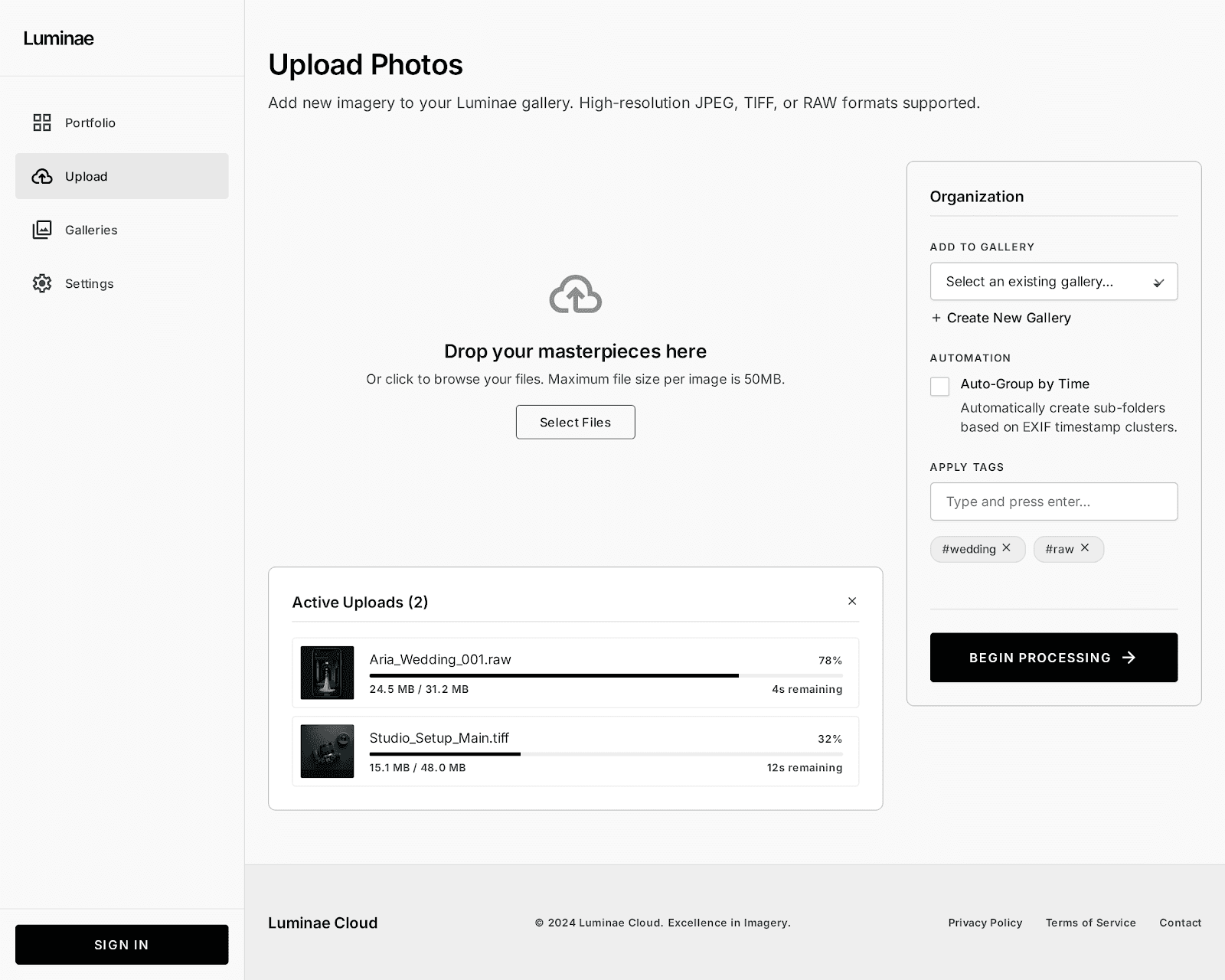Click the Aria_Wedding_001.raw progress bar
The width and height of the screenshot is (1225, 980).
pyautogui.click(x=606, y=675)
